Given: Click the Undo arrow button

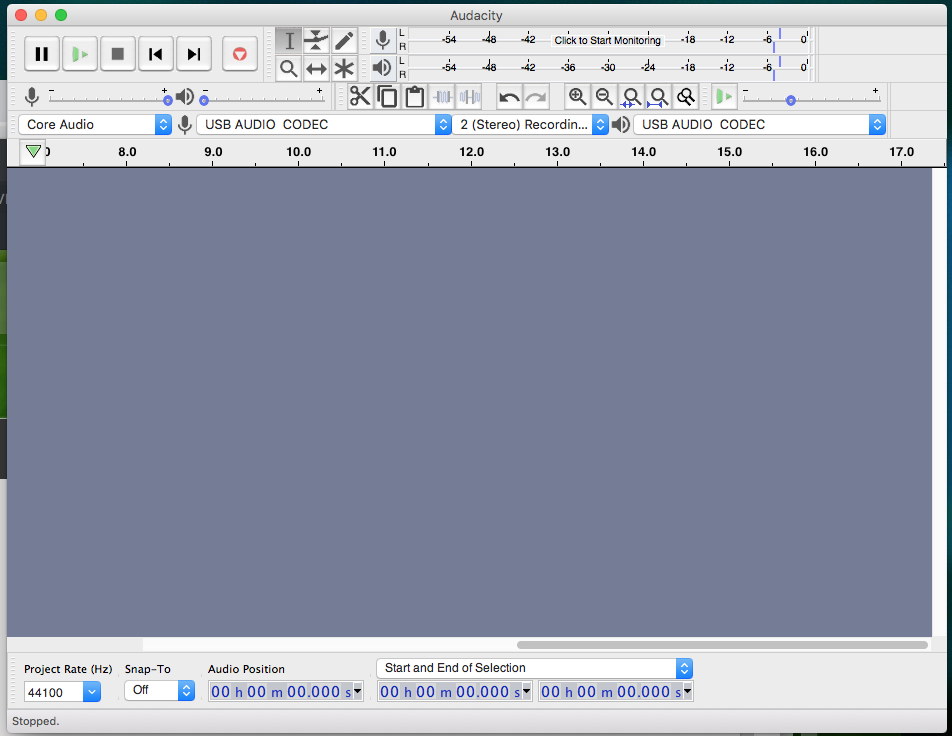Looking at the screenshot, I should click(x=509, y=97).
